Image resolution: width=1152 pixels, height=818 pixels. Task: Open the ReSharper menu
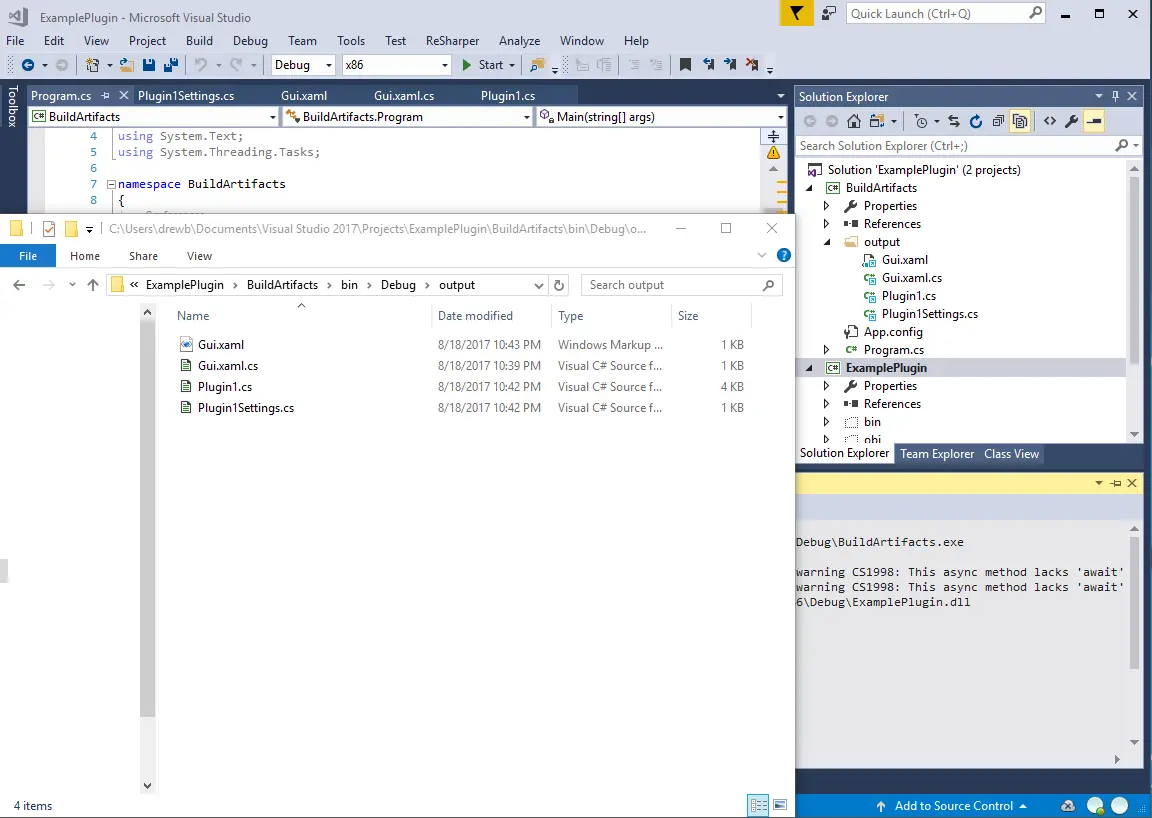click(x=453, y=41)
